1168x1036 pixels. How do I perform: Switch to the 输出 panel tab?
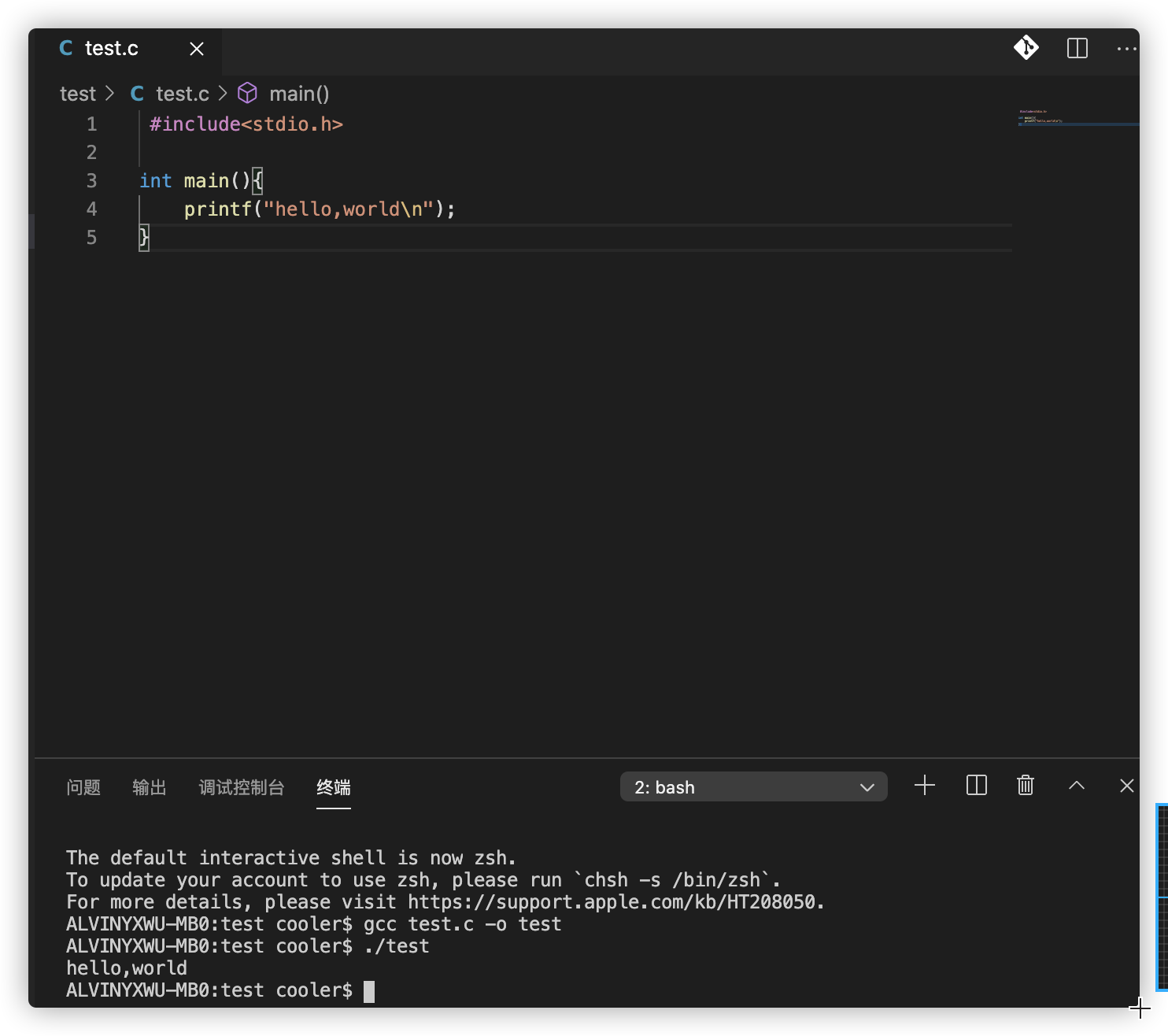tap(150, 787)
